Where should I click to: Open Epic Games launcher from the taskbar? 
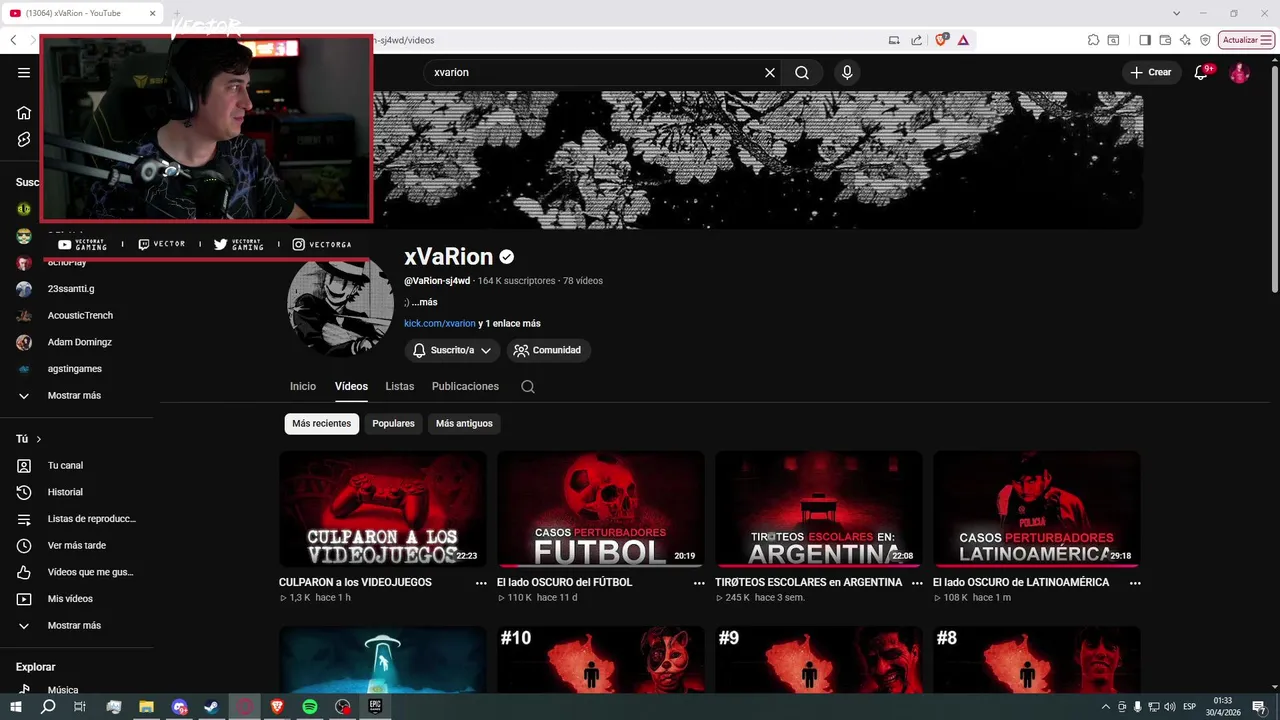(375, 707)
